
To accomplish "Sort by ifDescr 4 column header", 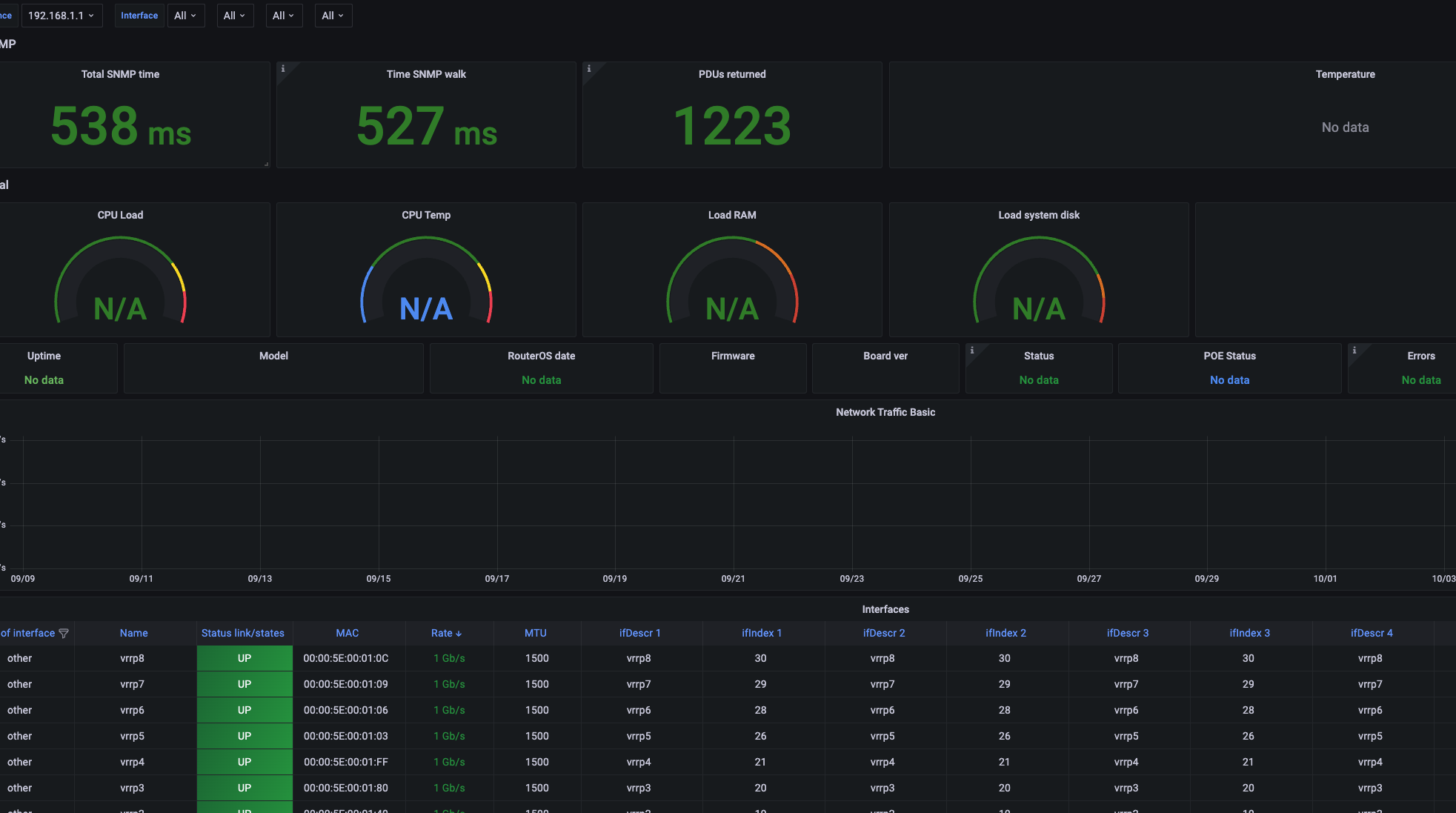I will coord(1372,633).
